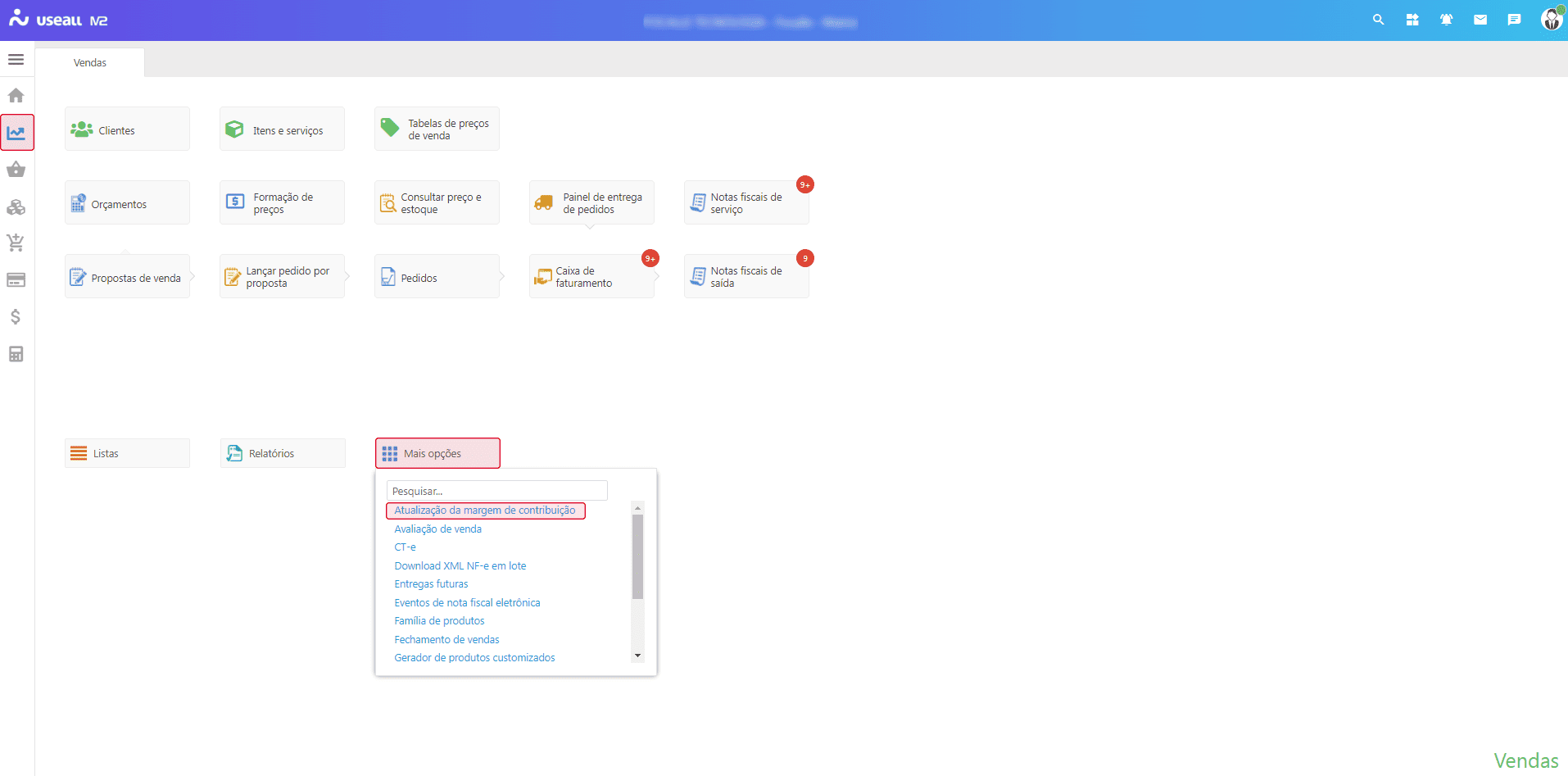
Task: Open the Relatórios menu button
Action: (283, 453)
